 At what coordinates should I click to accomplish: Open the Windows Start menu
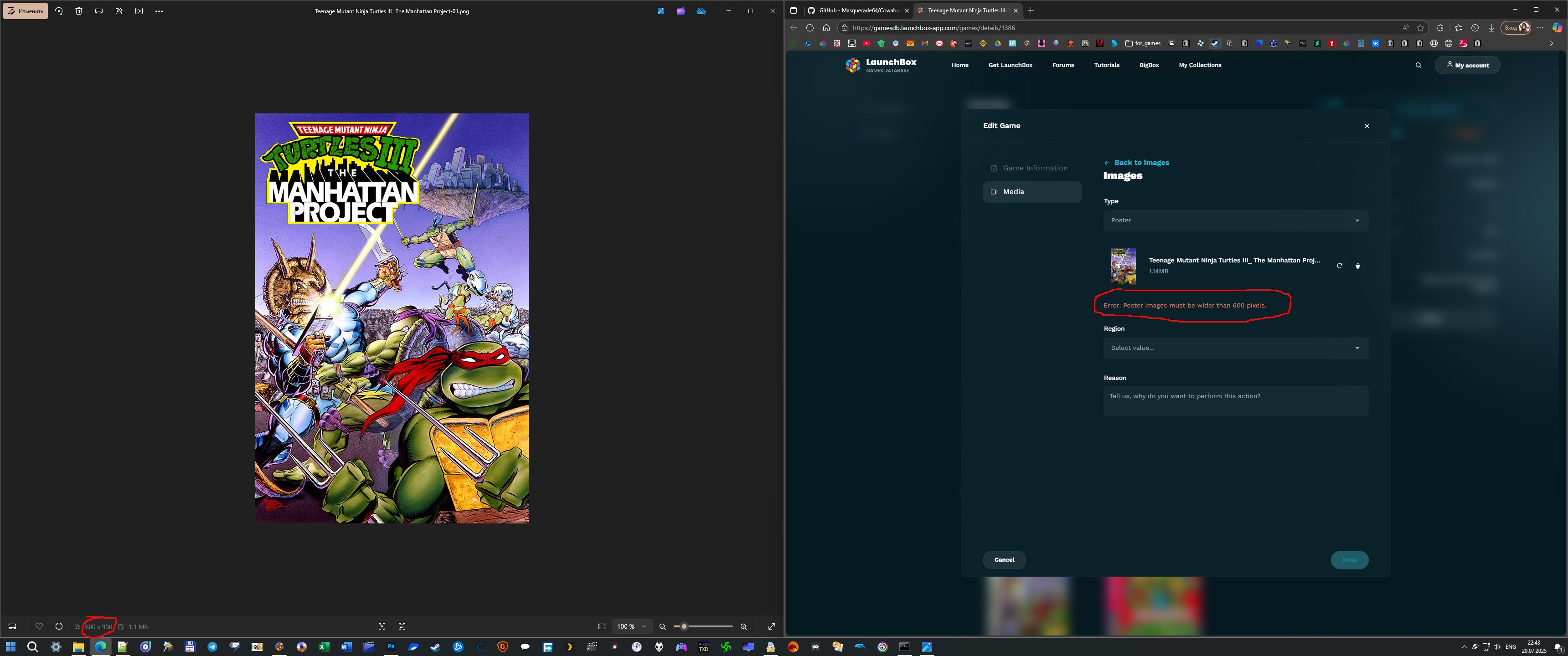[x=10, y=646]
